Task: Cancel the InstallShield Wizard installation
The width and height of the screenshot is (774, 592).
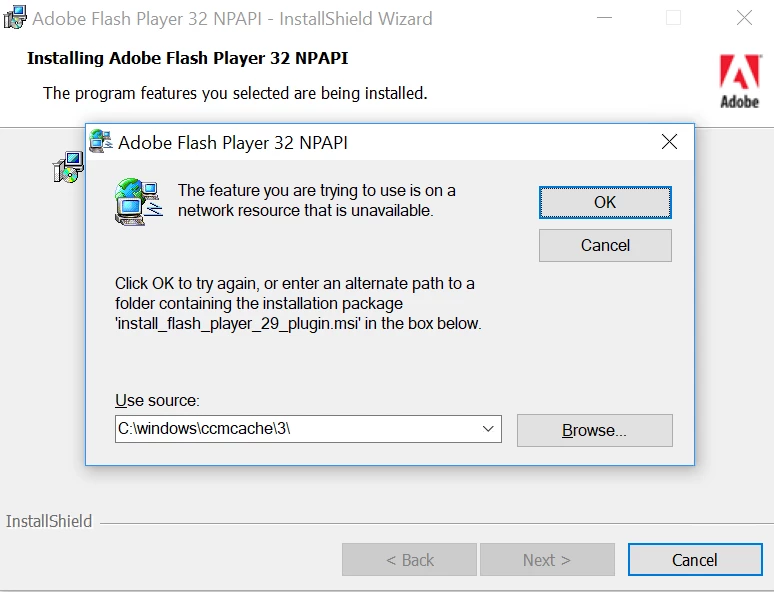Action: (695, 560)
